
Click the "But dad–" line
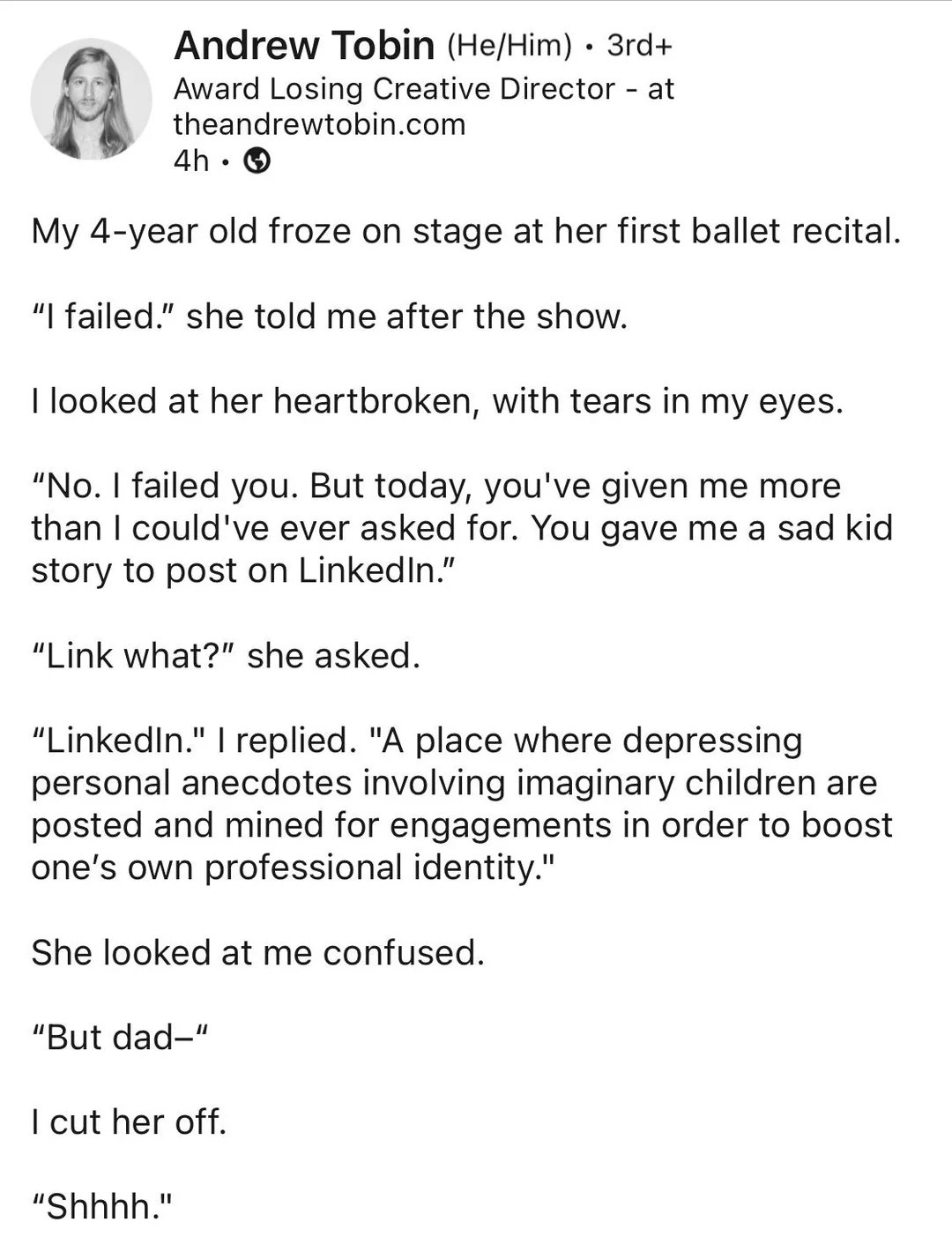117,1037
